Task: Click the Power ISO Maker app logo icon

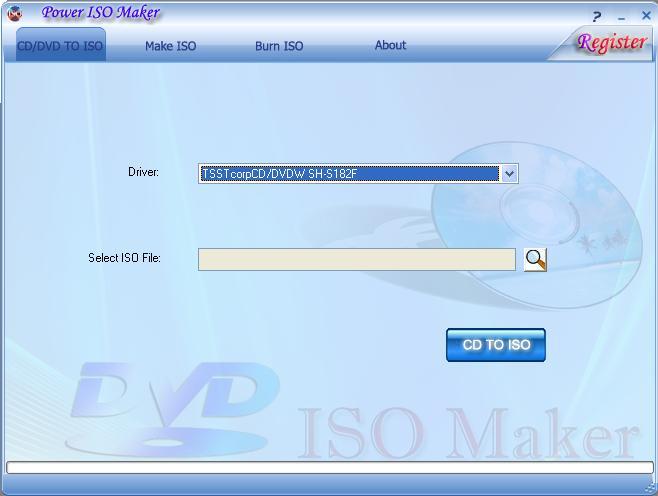Action: tap(15, 13)
